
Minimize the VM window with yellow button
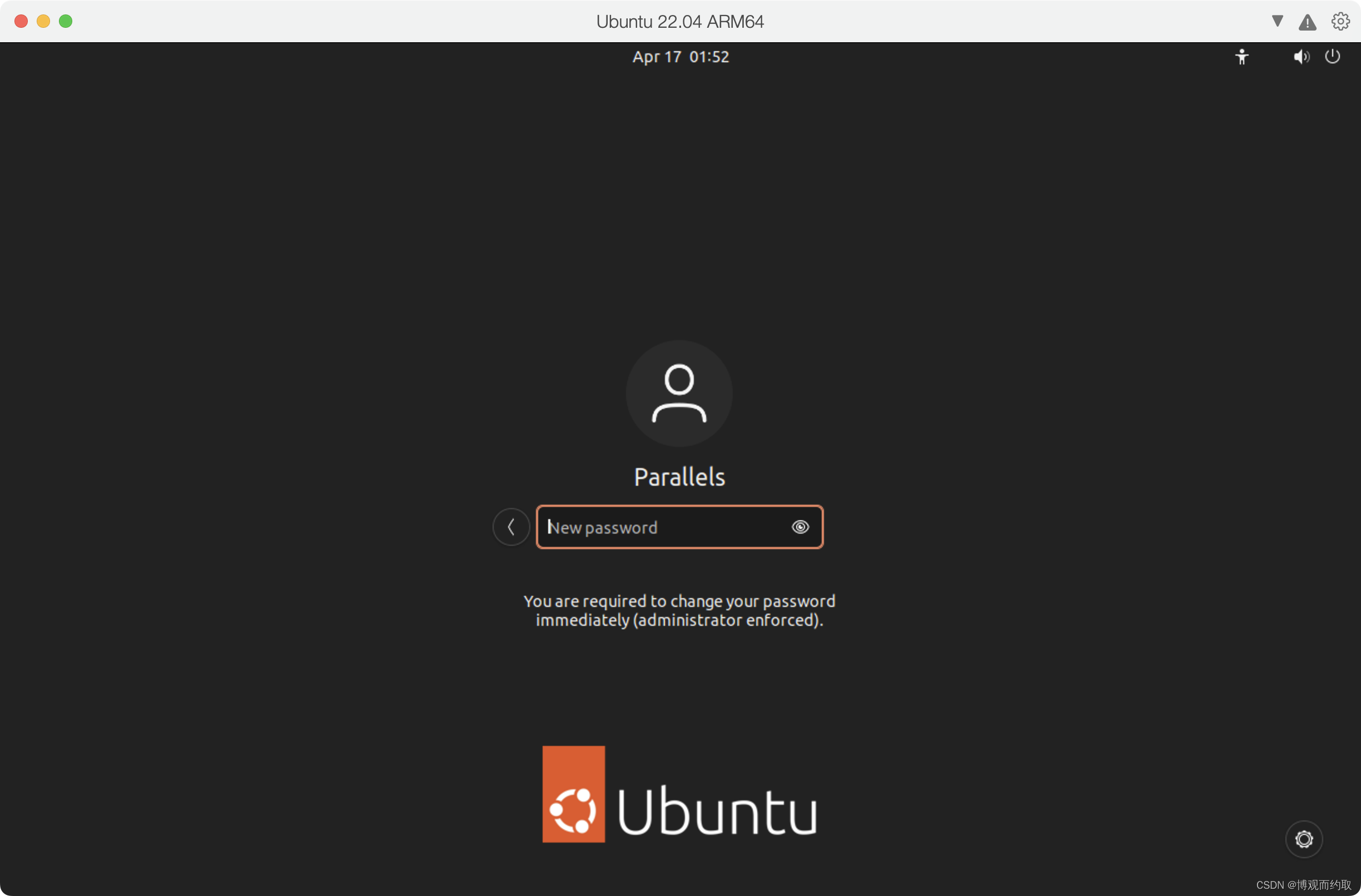tap(43, 21)
